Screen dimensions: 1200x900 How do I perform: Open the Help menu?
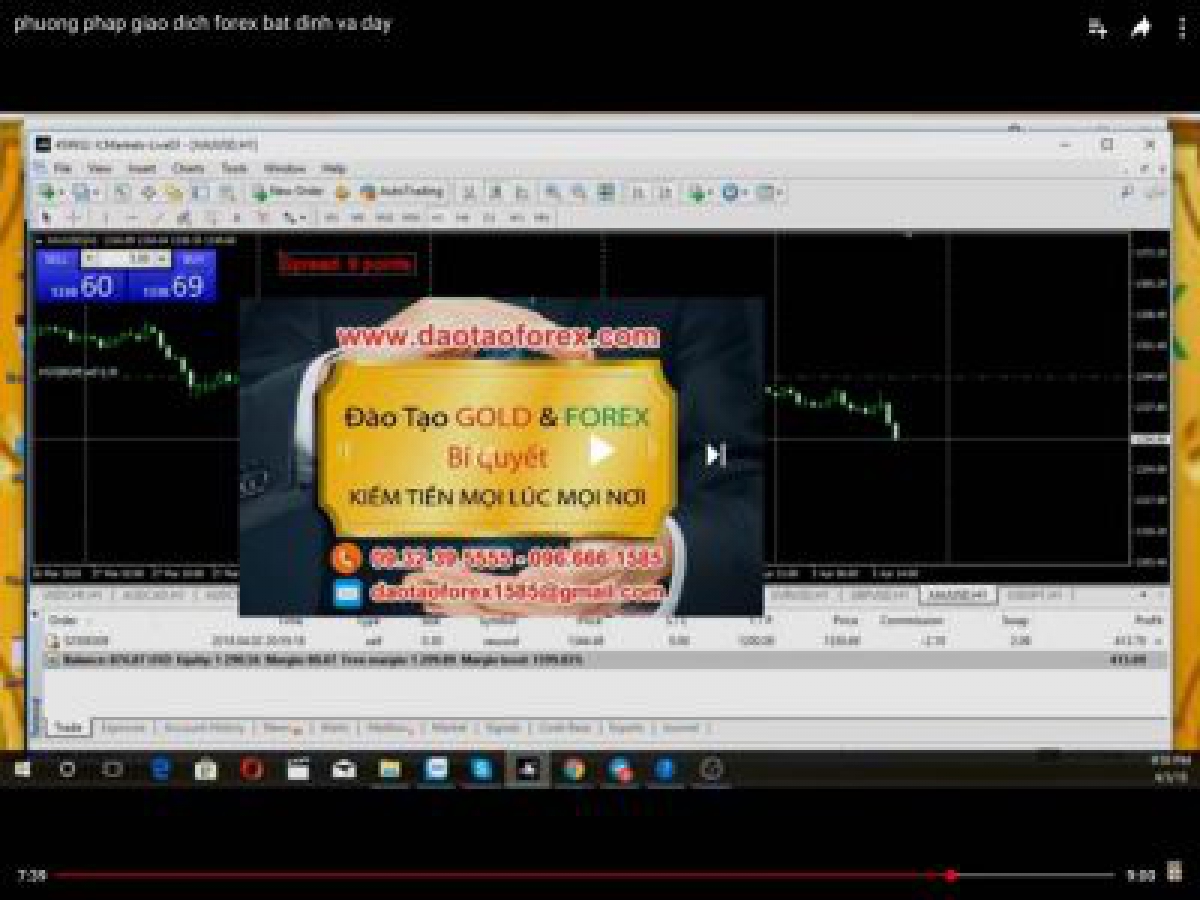pyautogui.click(x=334, y=168)
